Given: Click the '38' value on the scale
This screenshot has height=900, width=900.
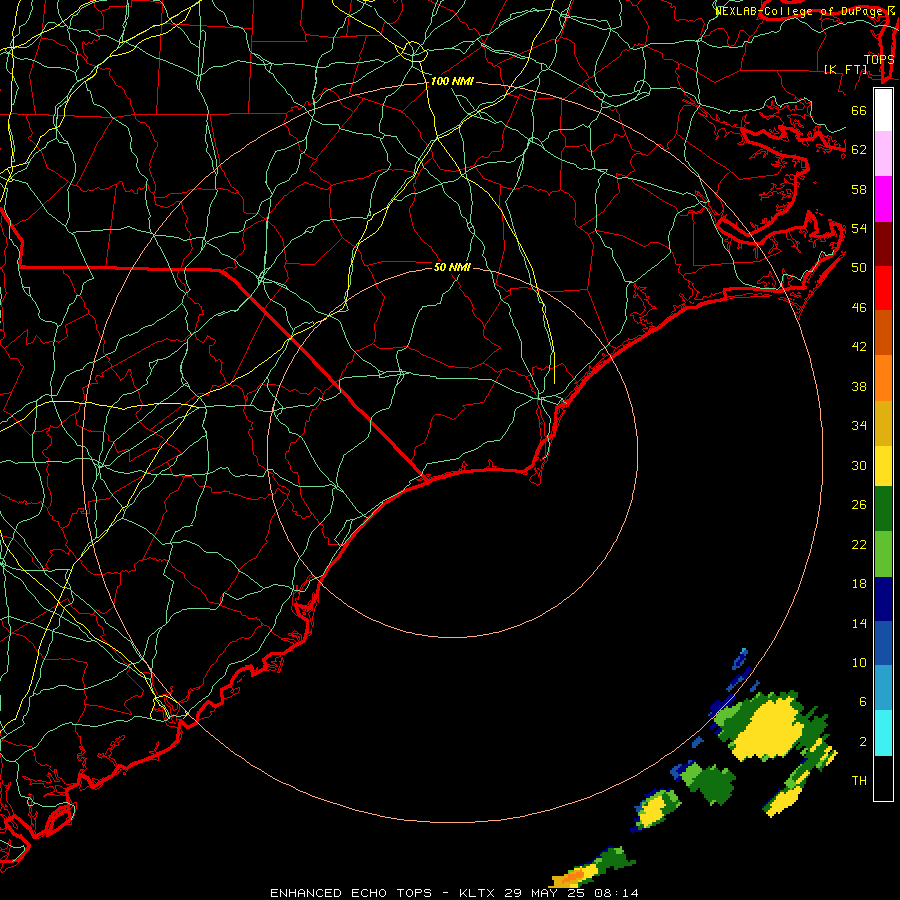Looking at the screenshot, I should (859, 386).
